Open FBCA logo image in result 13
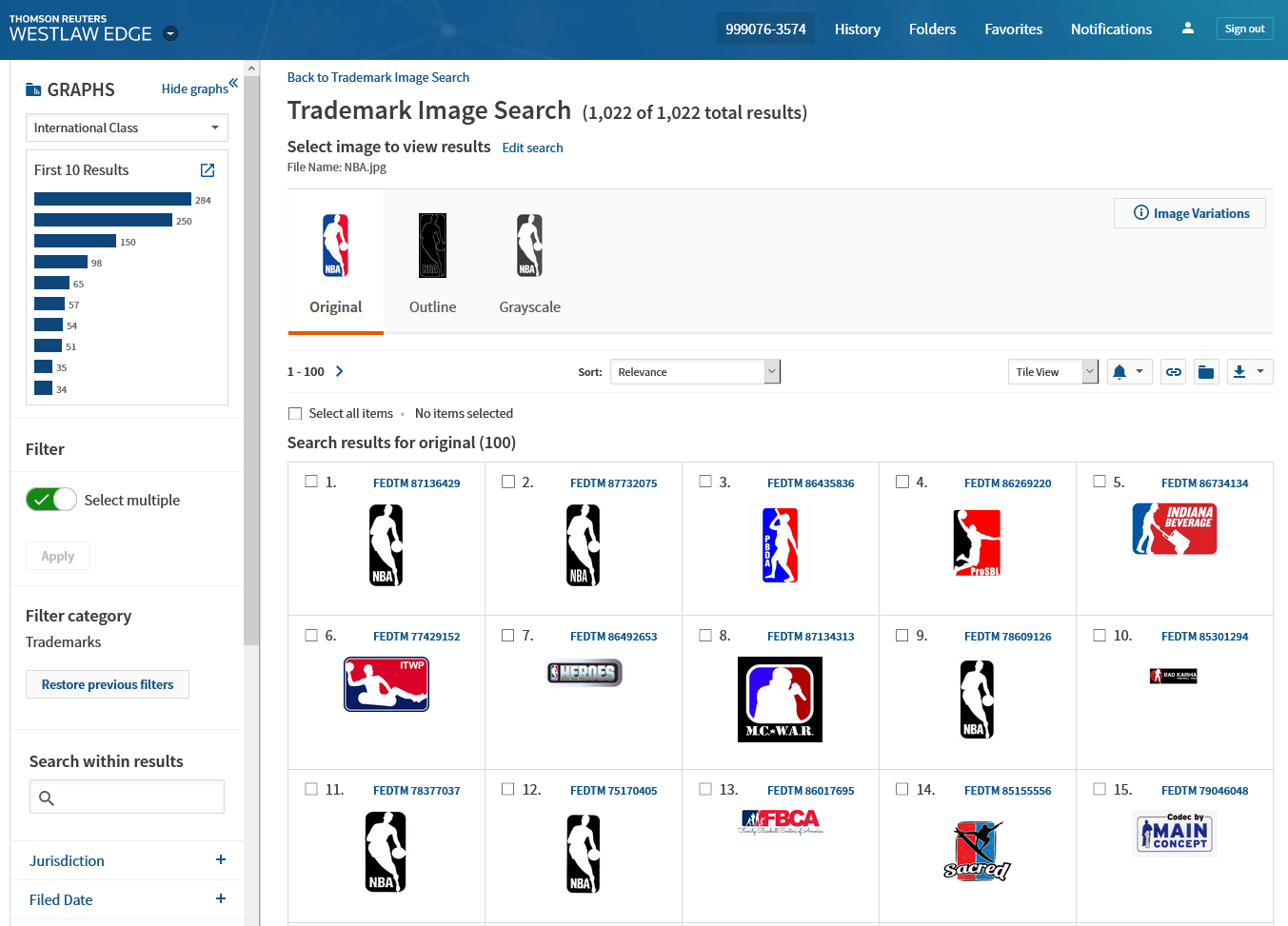The height and width of the screenshot is (926, 1288). (x=782, y=821)
